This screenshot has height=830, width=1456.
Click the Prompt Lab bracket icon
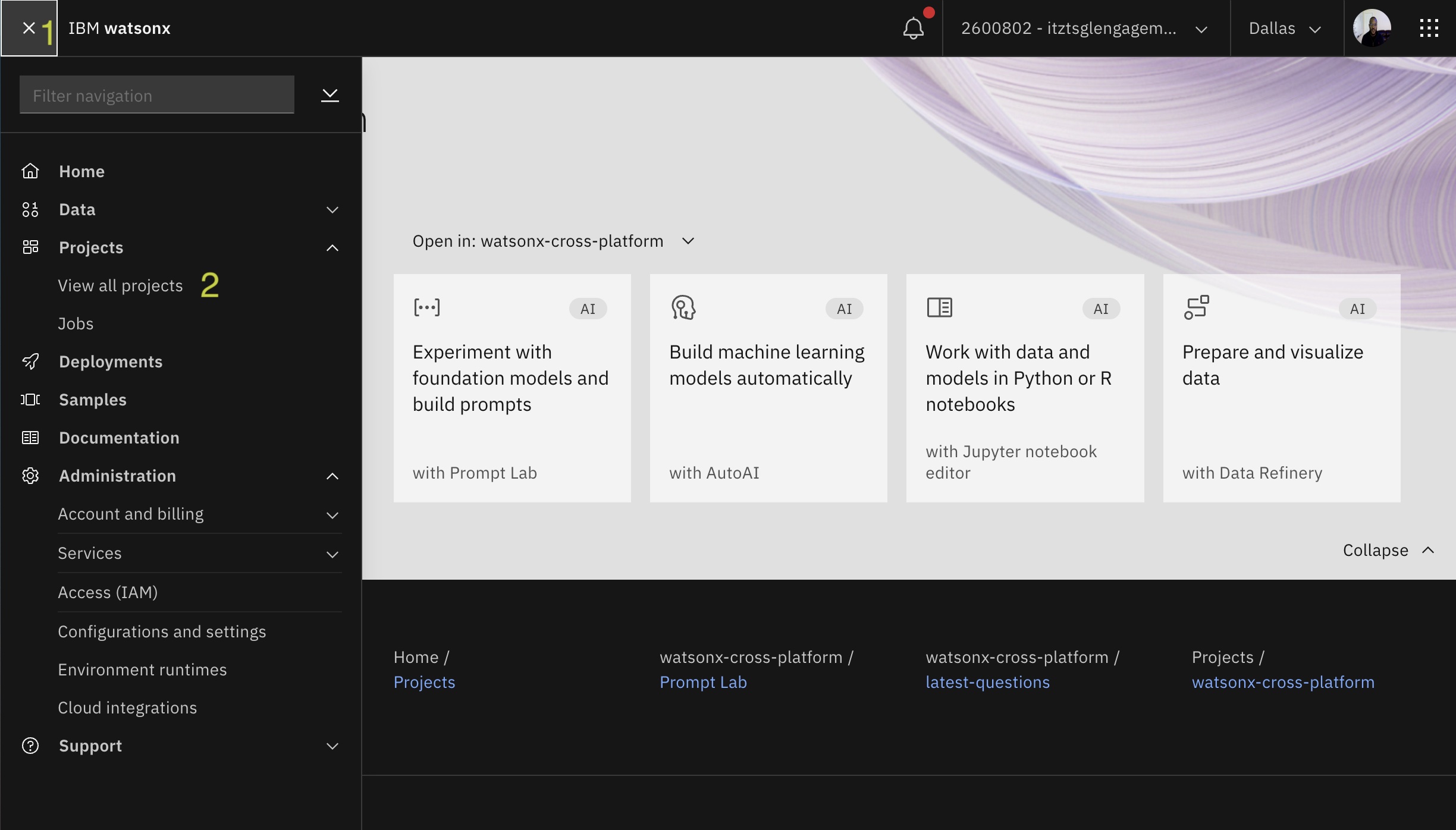(x=426, y=307)
